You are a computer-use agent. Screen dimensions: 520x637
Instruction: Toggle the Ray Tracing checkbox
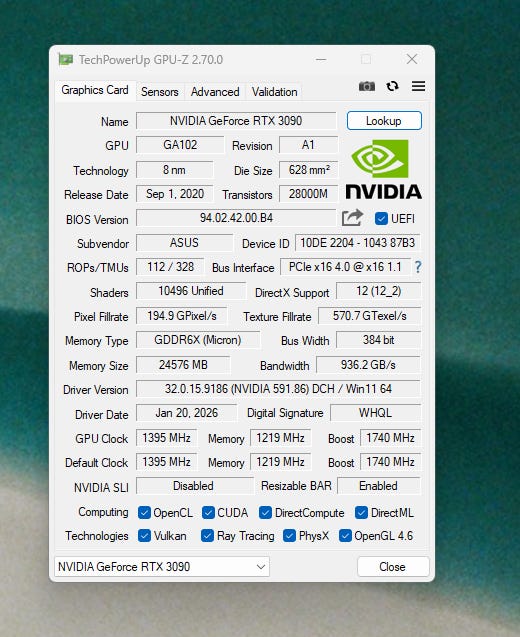tap(207, 536)
